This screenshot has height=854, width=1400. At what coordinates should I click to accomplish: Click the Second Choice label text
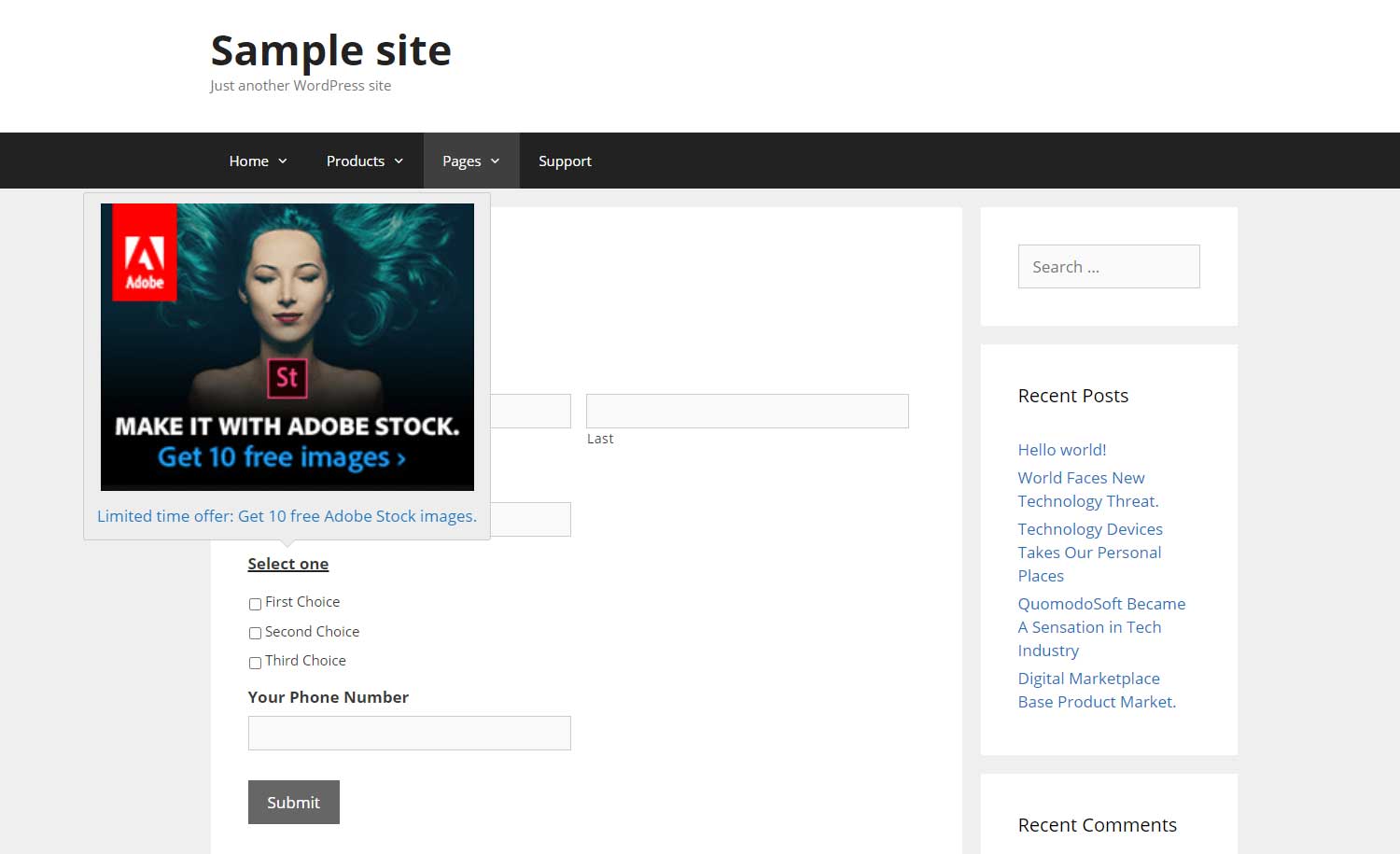point(312,632)
